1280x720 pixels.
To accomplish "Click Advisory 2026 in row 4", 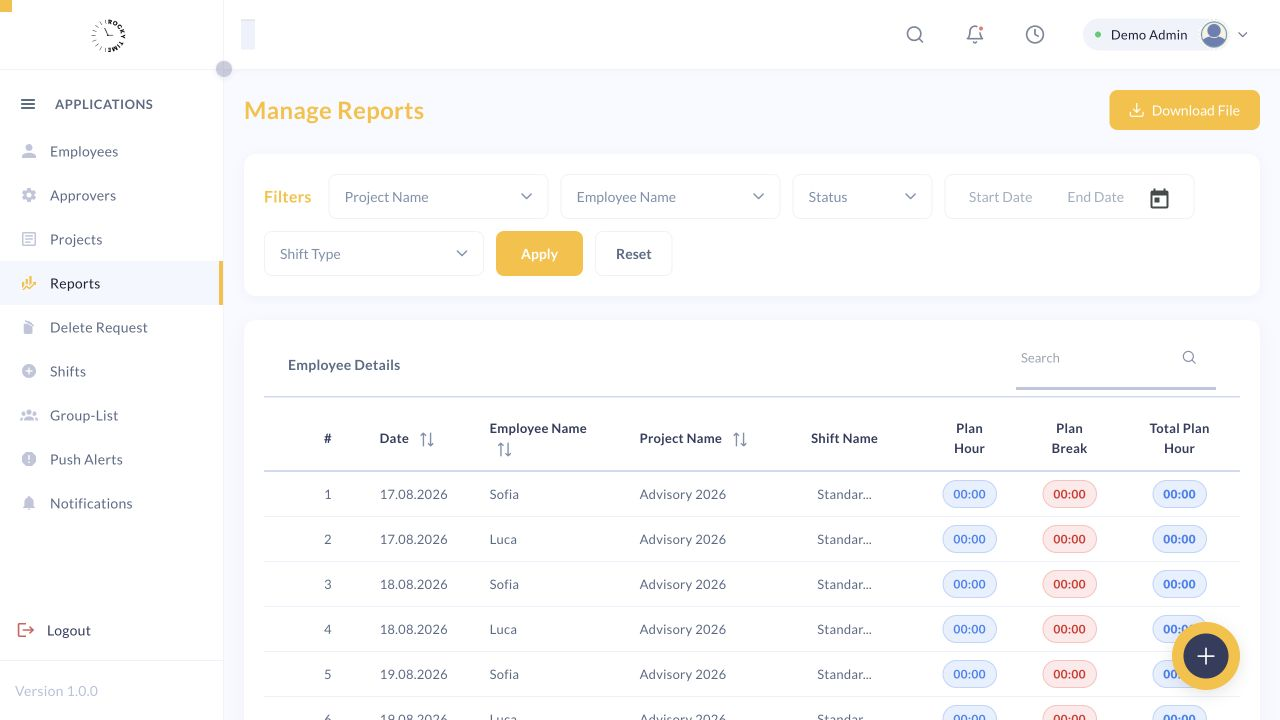I will click(683, 629).
